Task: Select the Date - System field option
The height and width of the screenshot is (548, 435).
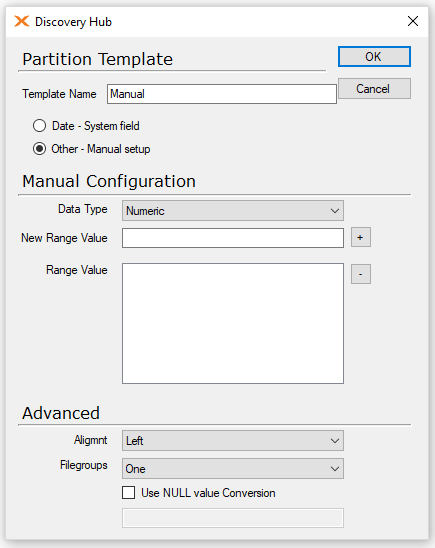Action: pos(39,126)
